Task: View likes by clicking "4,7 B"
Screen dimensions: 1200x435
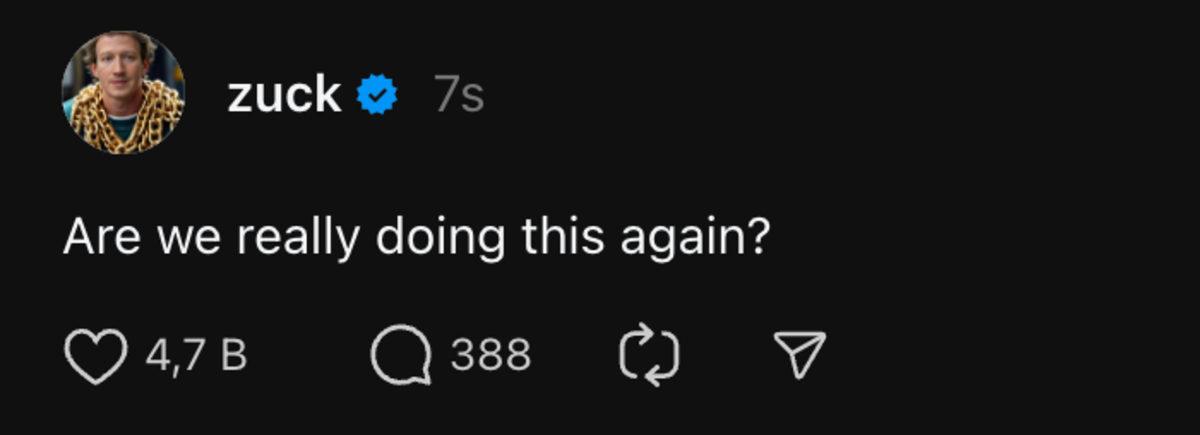Action: [x=196, y=356]
